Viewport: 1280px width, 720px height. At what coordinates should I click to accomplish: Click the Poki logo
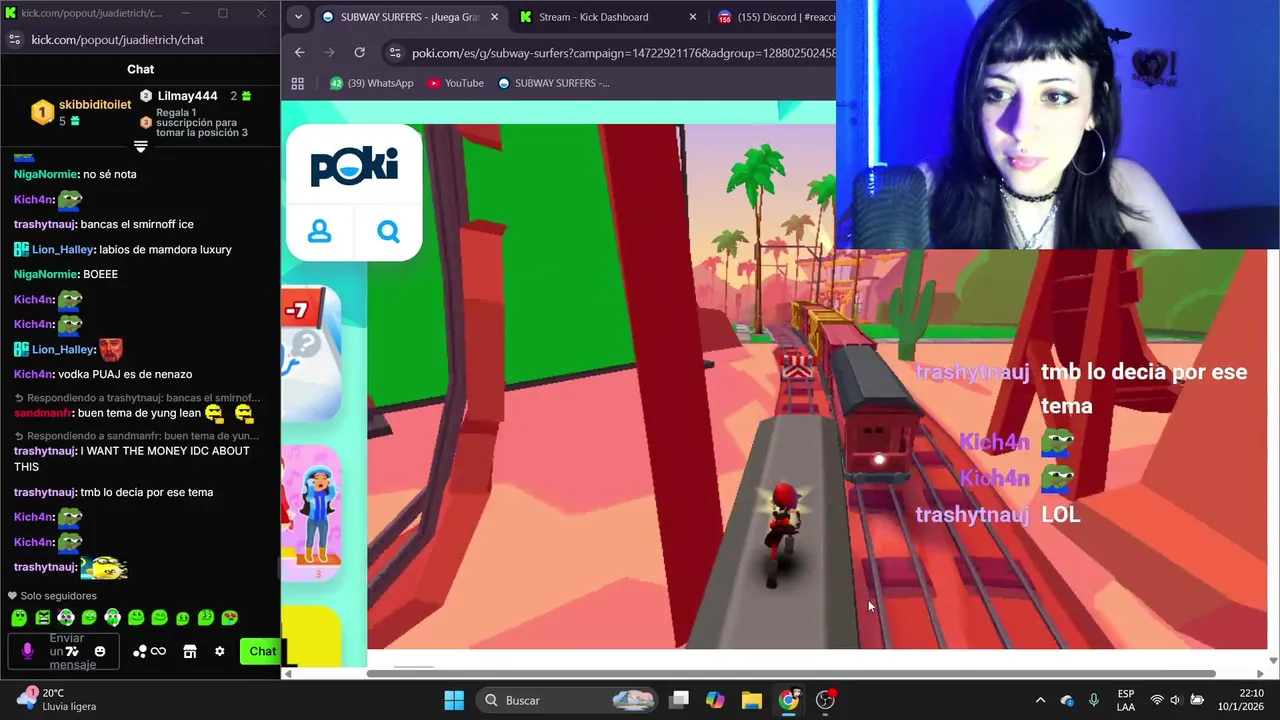click(354, 165)
